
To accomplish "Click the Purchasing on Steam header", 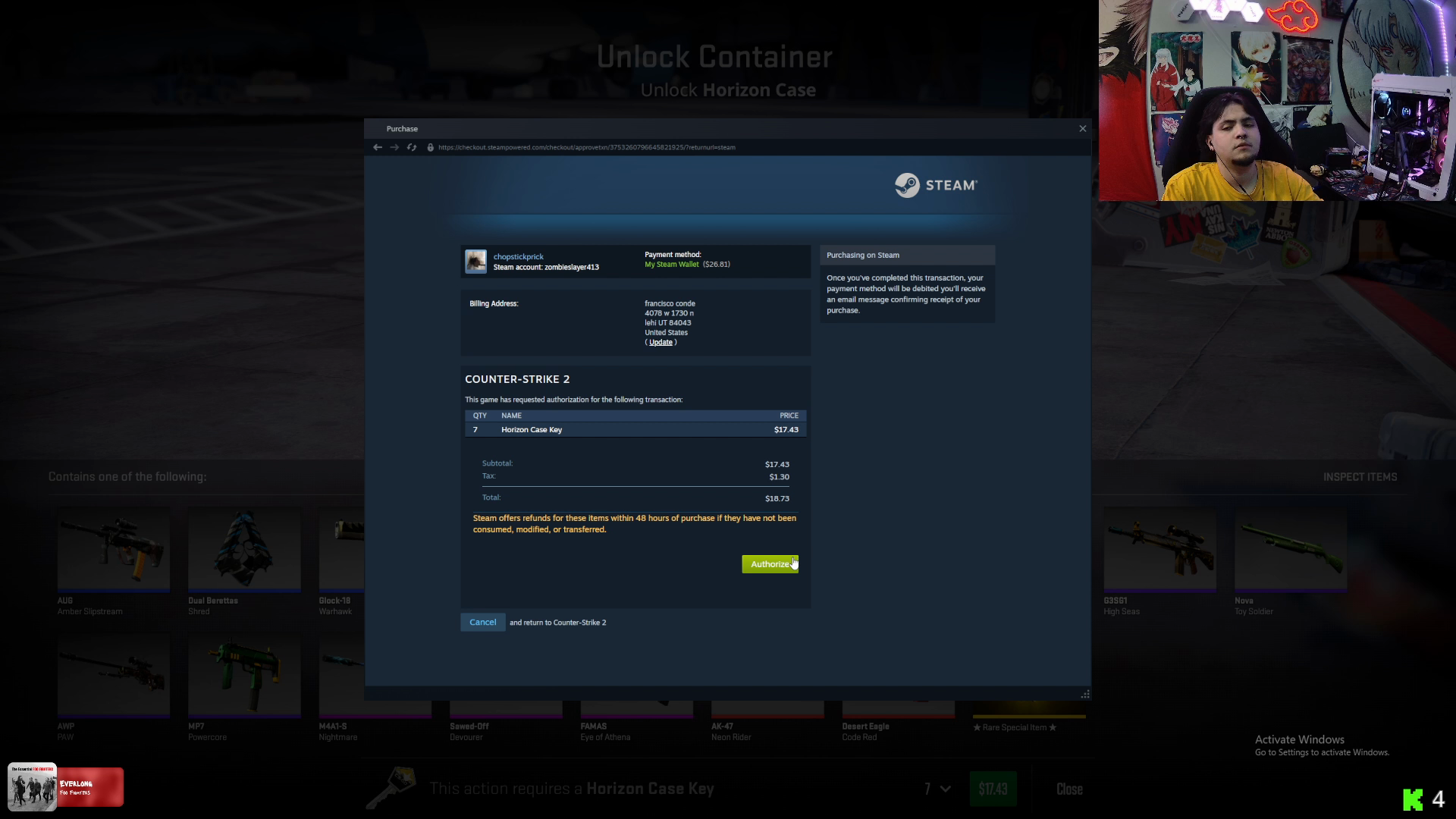I will pyautogui.click(x=907, y=256).
